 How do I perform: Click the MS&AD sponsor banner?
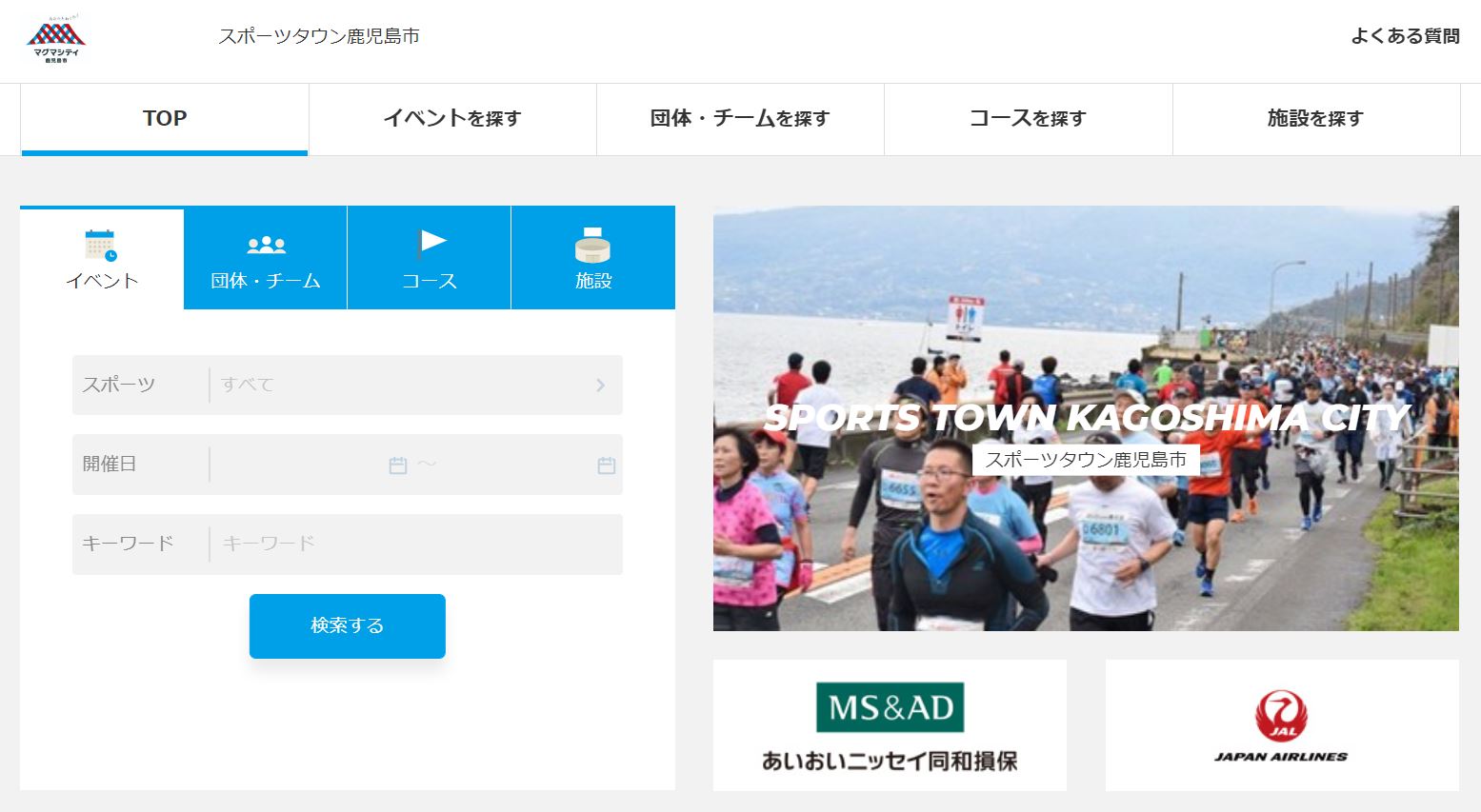[890, 725]
